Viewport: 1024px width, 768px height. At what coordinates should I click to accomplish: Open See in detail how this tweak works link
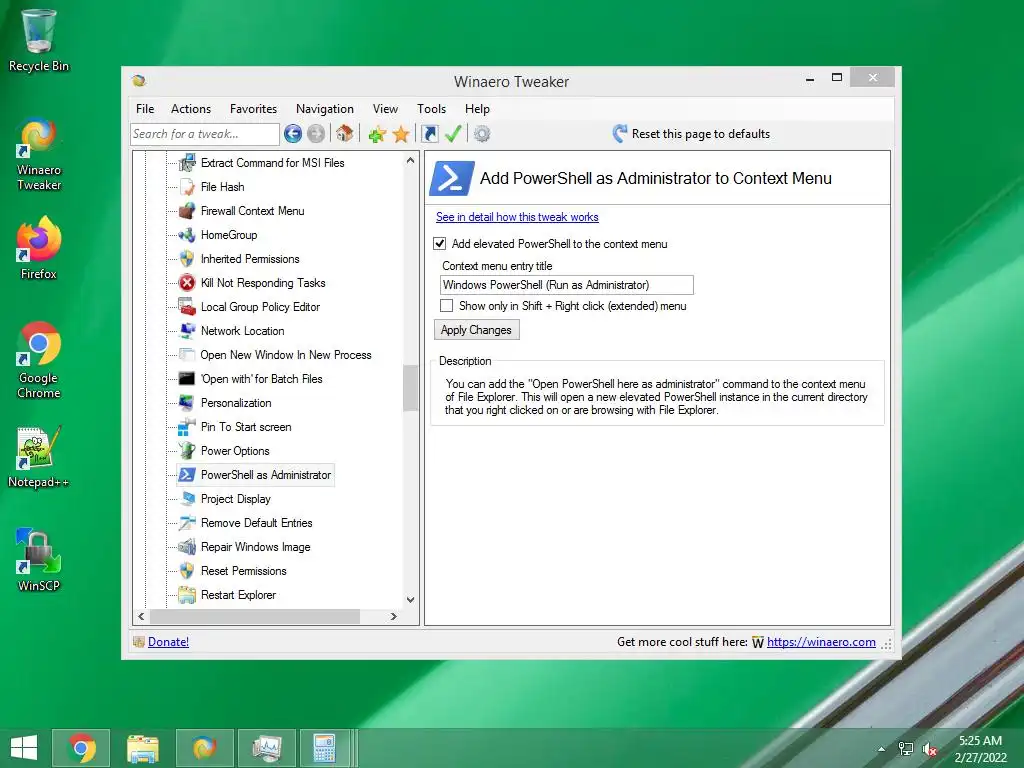517,217
